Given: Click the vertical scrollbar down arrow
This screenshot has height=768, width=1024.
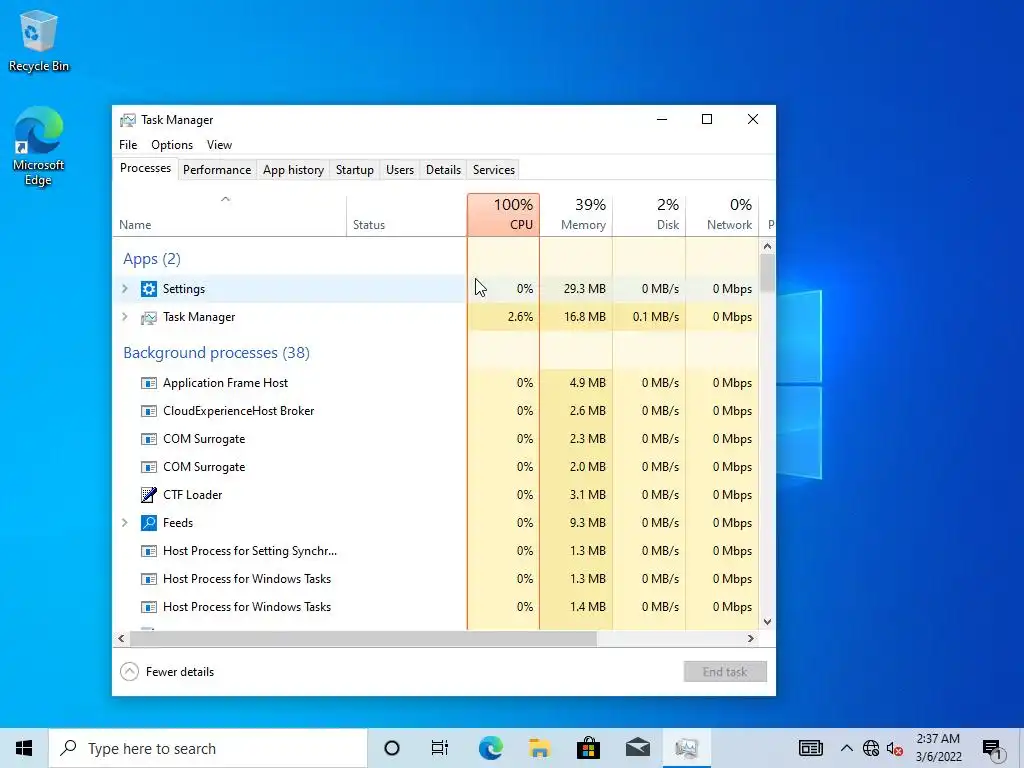Looking at the screenshot, I should coord(767,622).
